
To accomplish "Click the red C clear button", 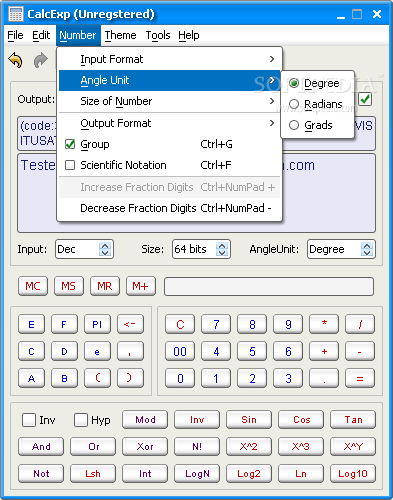I will 180,324.
